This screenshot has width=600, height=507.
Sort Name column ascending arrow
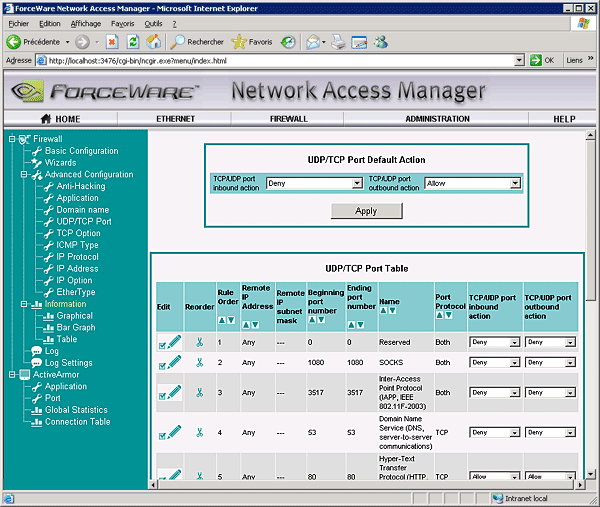(x=383, y=311)
